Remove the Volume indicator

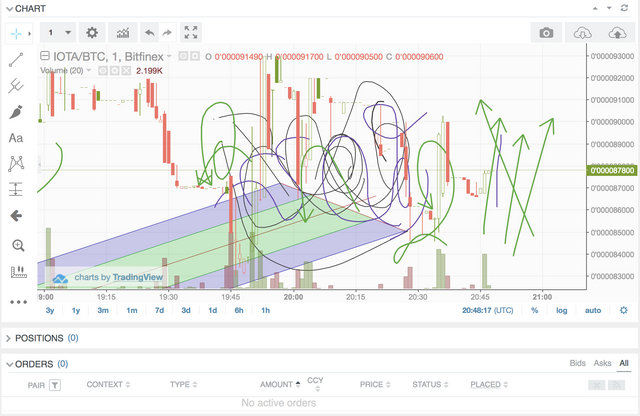[127, 71]
